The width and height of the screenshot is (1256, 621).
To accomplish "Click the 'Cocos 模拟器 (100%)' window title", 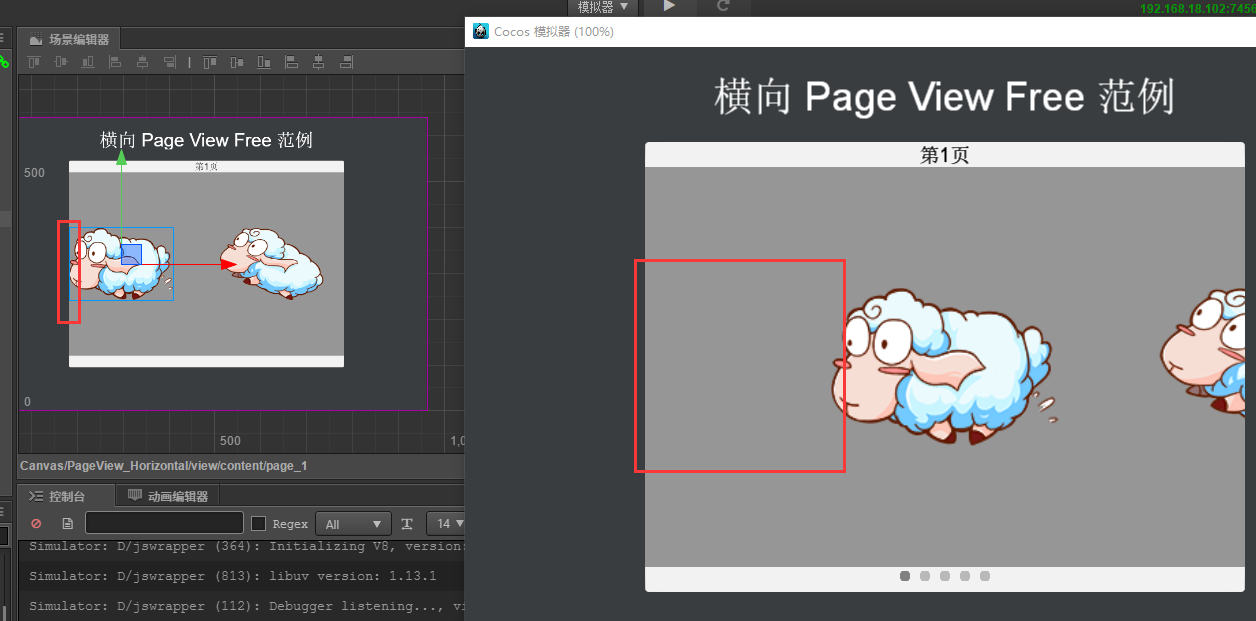I will (x=554, y=32).
